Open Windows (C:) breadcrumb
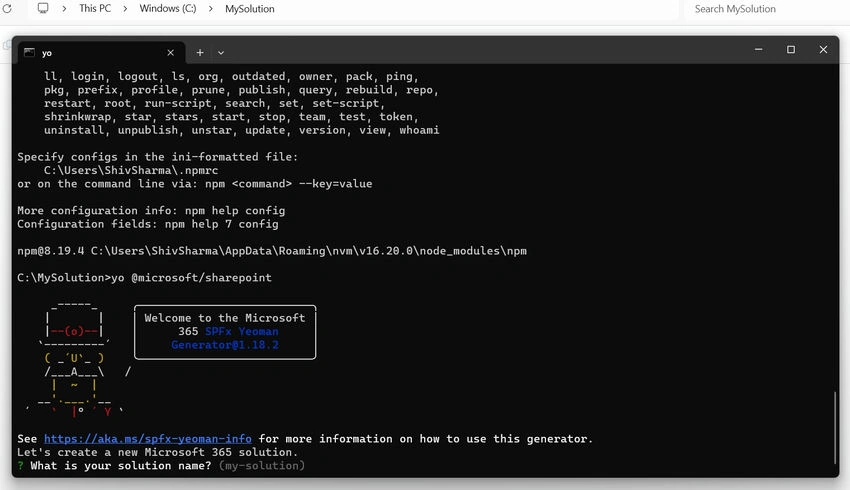 click(x=168, y=9)
